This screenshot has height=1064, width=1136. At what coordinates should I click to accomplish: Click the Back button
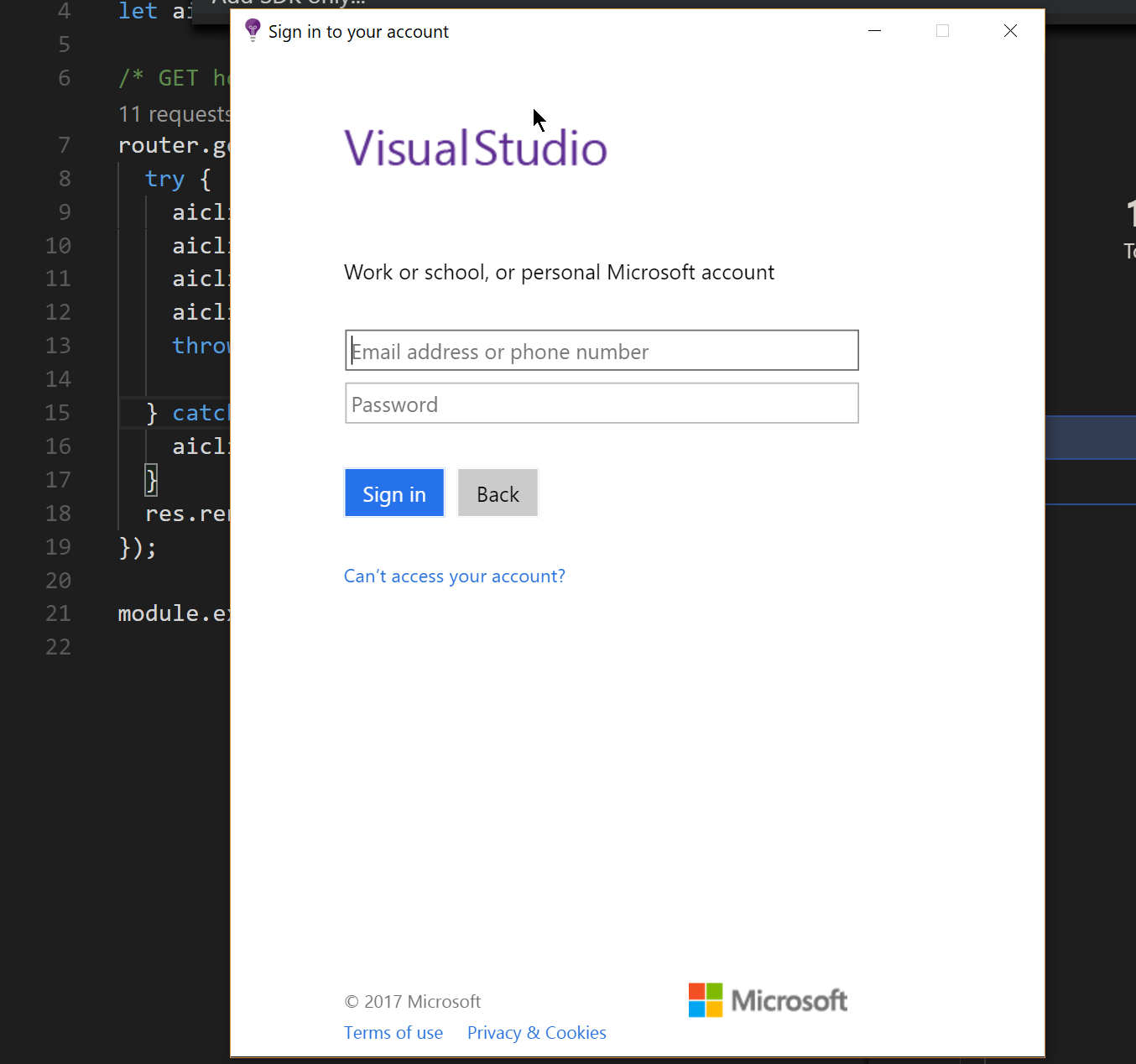click(x=498, y=493)
